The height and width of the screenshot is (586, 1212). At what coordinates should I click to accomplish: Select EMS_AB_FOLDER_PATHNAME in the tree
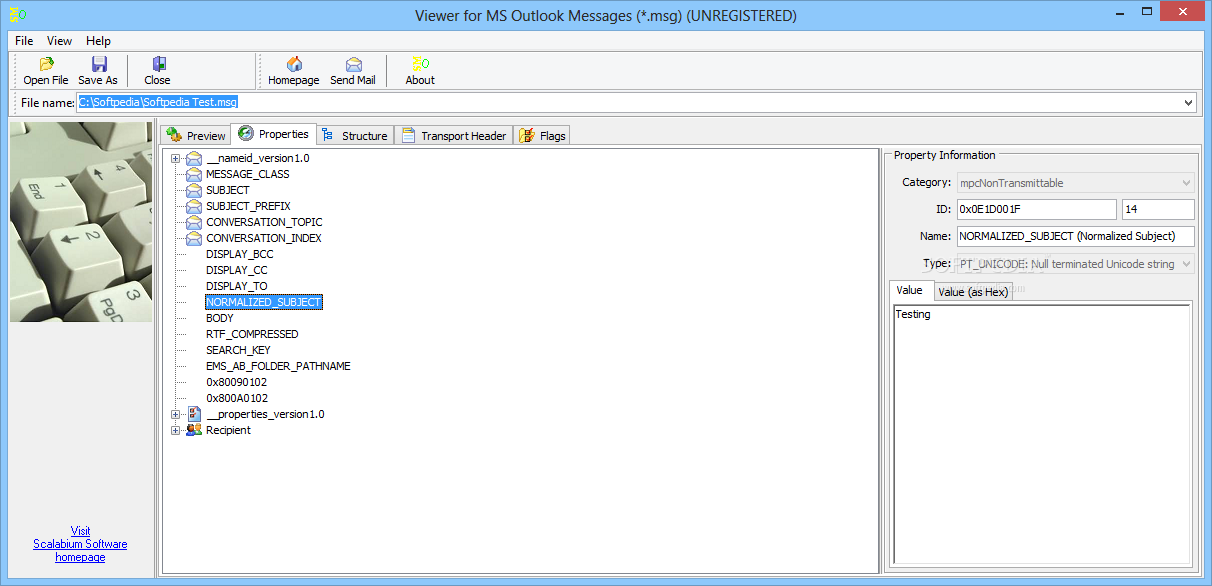coord(278,366)
